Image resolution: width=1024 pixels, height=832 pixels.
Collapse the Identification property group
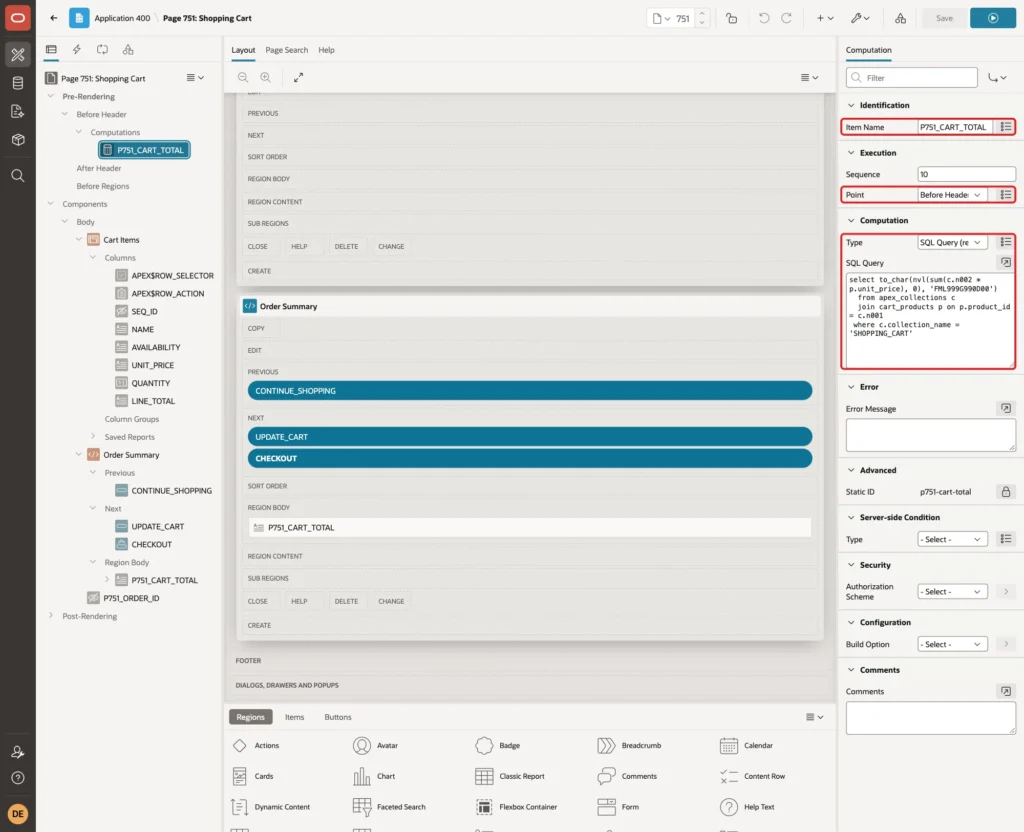point(851,105)
